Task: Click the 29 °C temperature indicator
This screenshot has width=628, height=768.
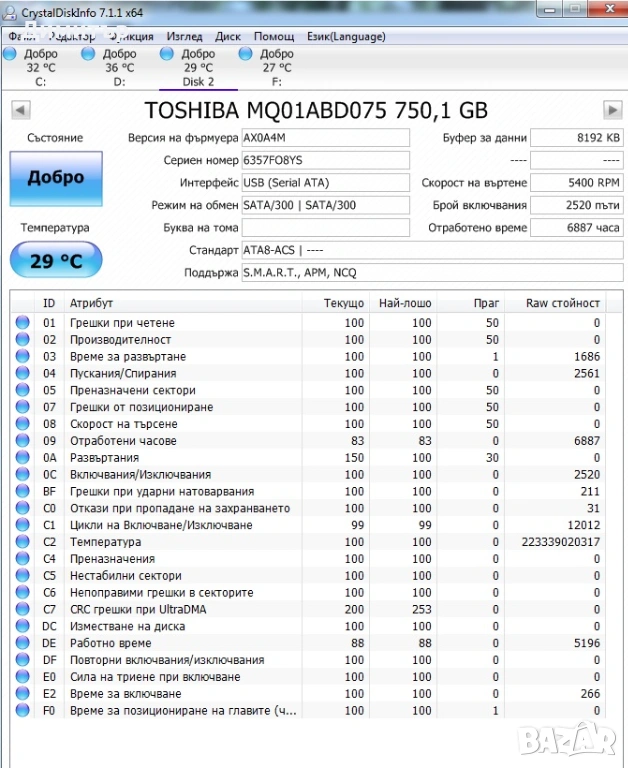Action: [x=56, y=261]
